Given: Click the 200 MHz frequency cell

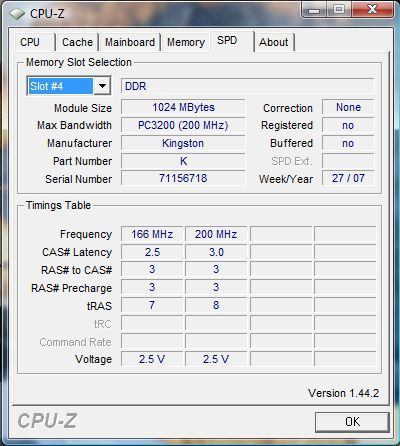Looking at the screenshot, I should (216, 234).
